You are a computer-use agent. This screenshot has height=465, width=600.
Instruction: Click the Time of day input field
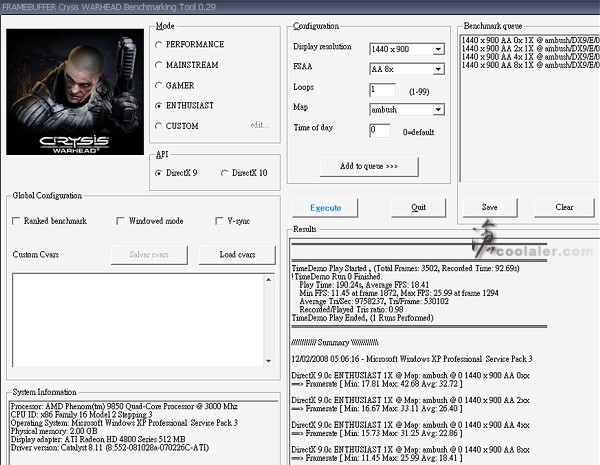point(380,131)
